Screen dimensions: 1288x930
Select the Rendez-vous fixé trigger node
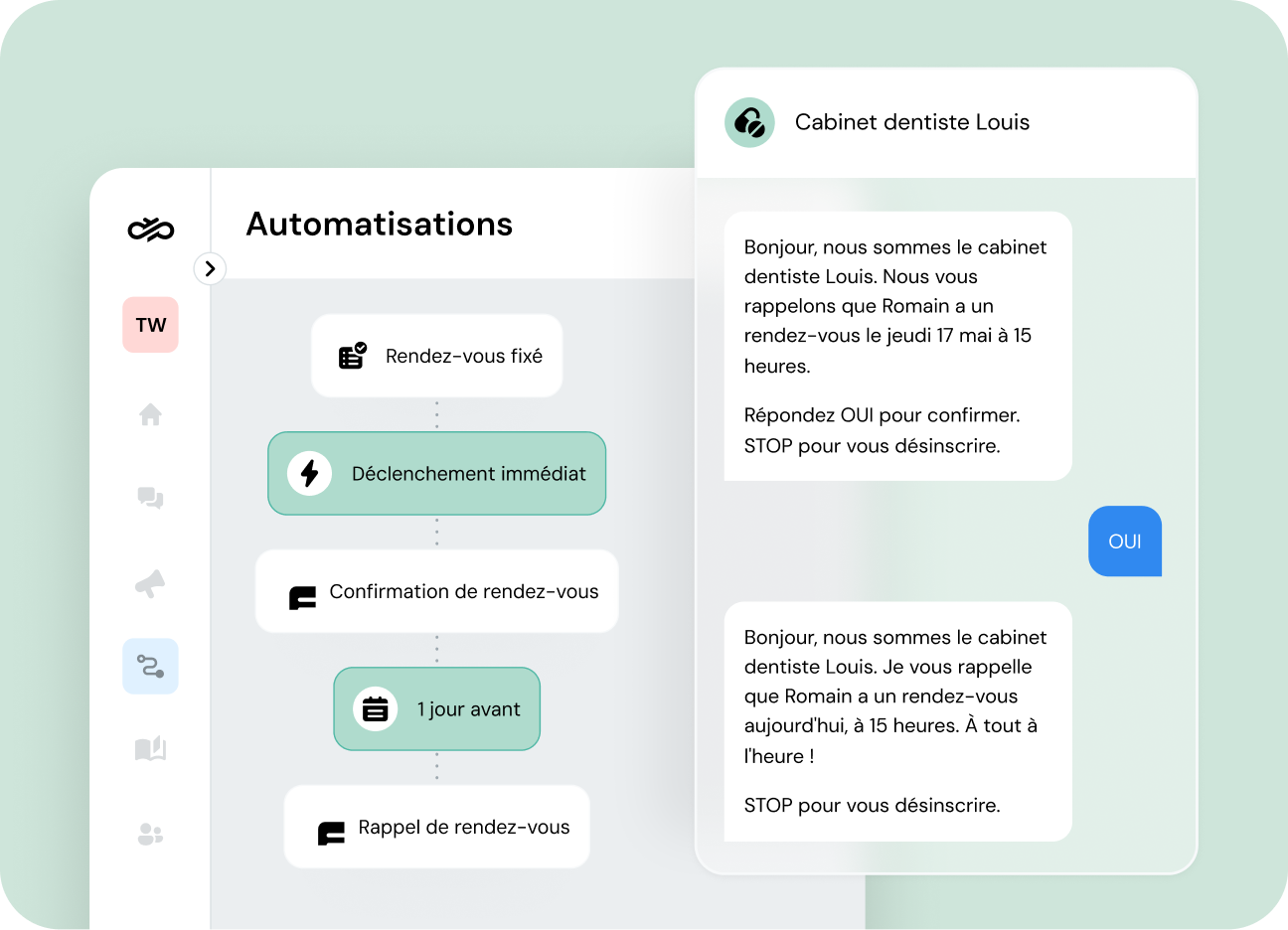click(x=436, y=356)
